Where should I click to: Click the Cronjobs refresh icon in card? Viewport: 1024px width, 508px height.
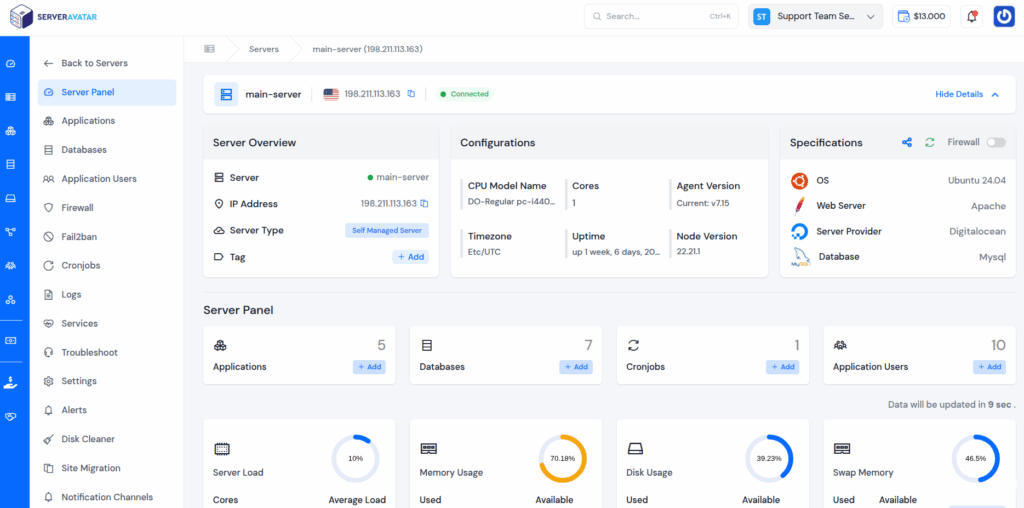633,345
